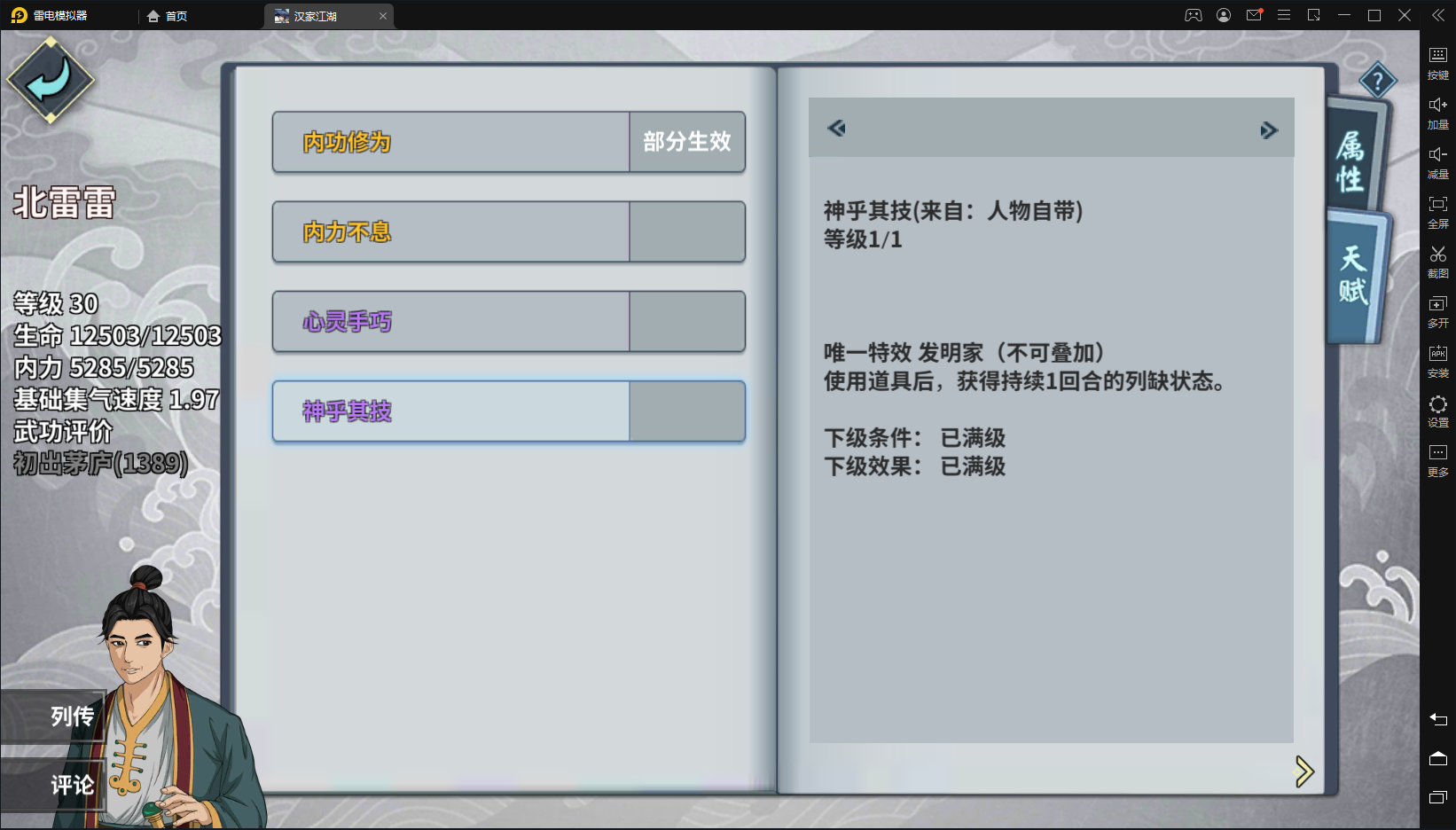Toggle 全屏 fullscreen mode
1456x830 pixels.
tap(1438, 211)
